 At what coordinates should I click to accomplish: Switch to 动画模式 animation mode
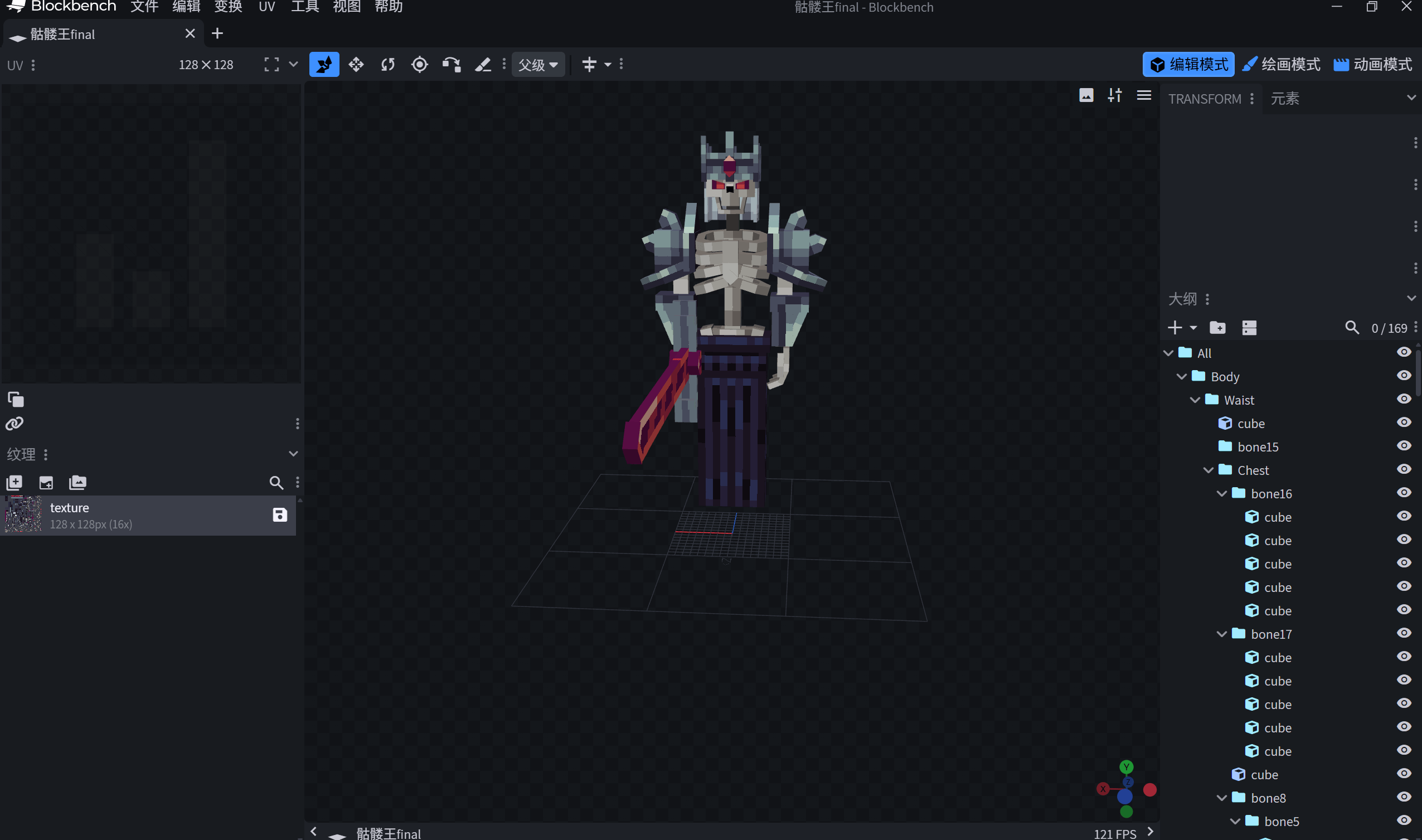(x=1373, y=65)
